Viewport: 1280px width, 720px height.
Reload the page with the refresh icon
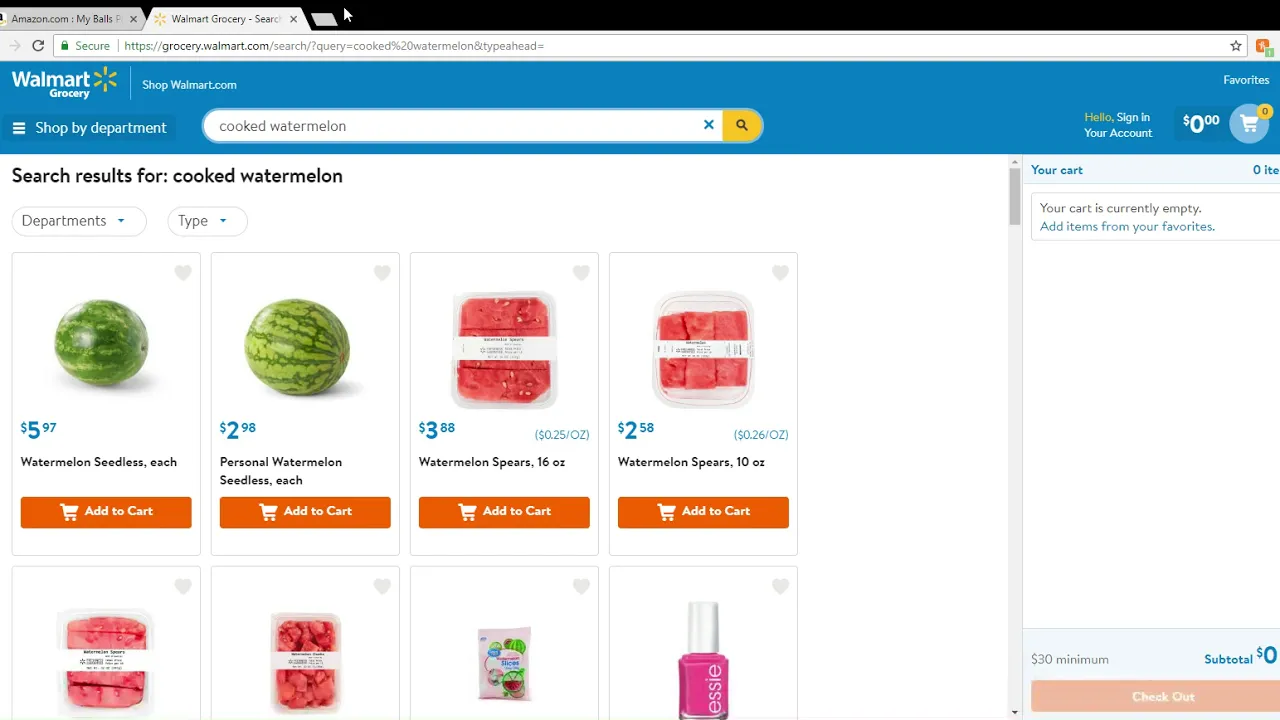[x=38, y=46]
